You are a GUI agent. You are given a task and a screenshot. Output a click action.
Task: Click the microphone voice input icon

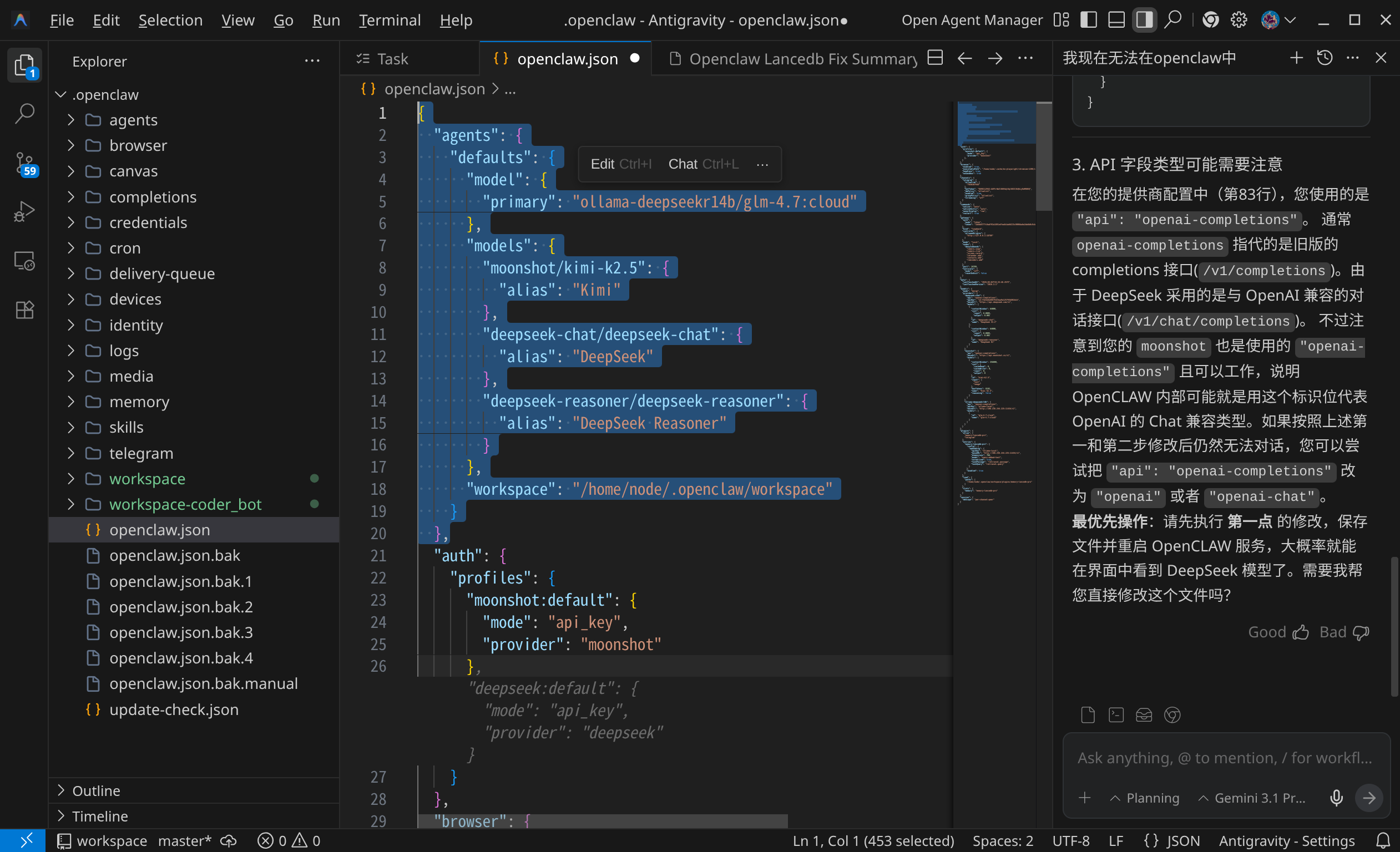tap(1336, 798)
